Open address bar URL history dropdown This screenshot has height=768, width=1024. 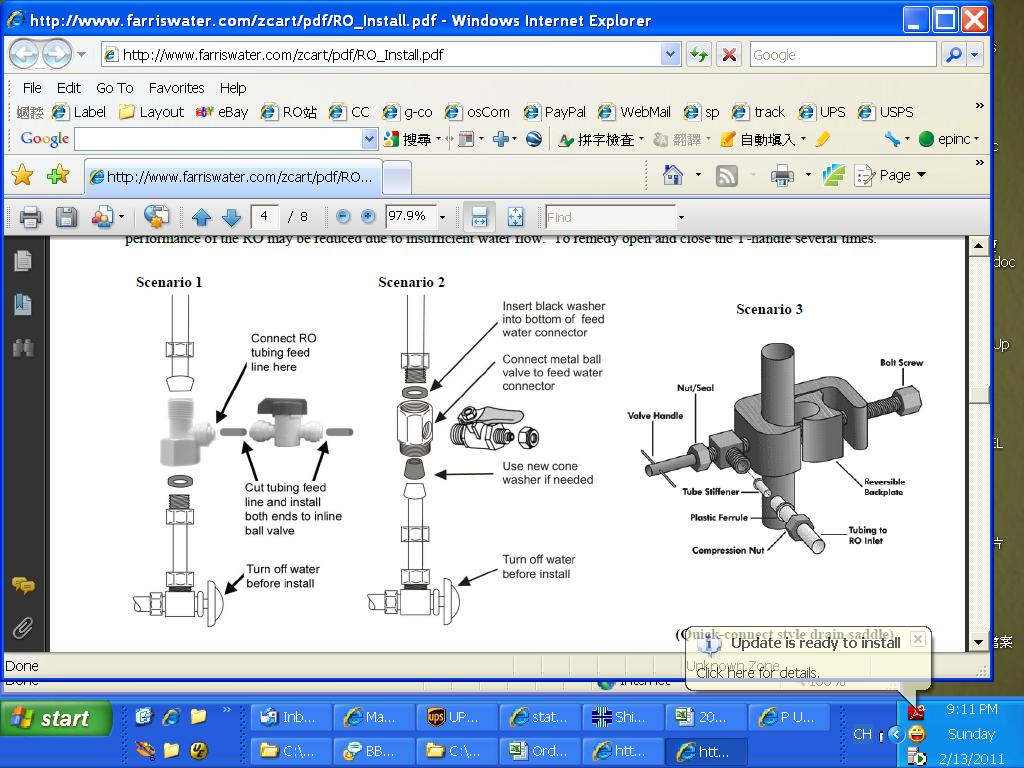(670, 55)
